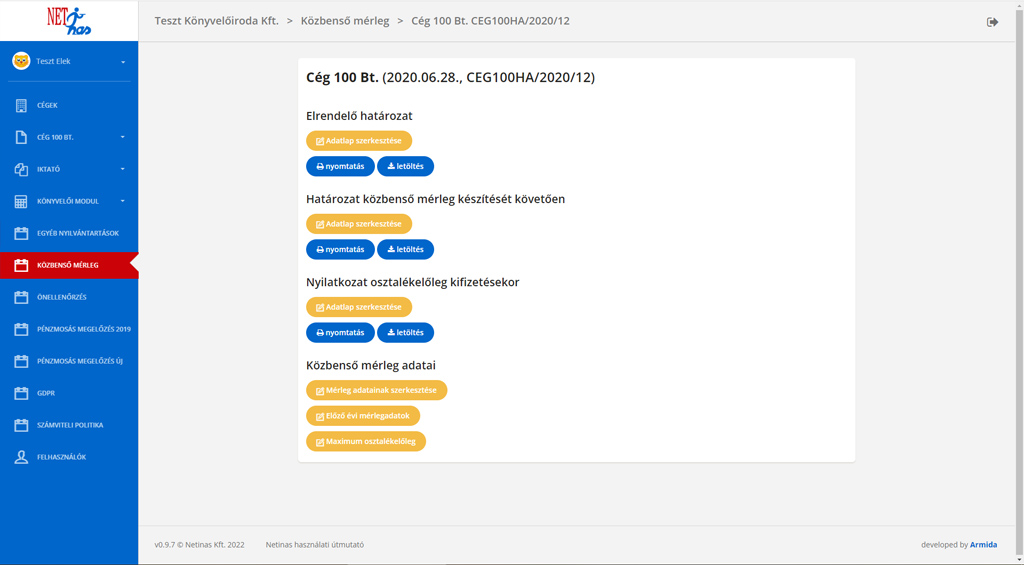Click the logout icon in top right
The height and width of the screenshot is (565, 1024).
point(992,21)
